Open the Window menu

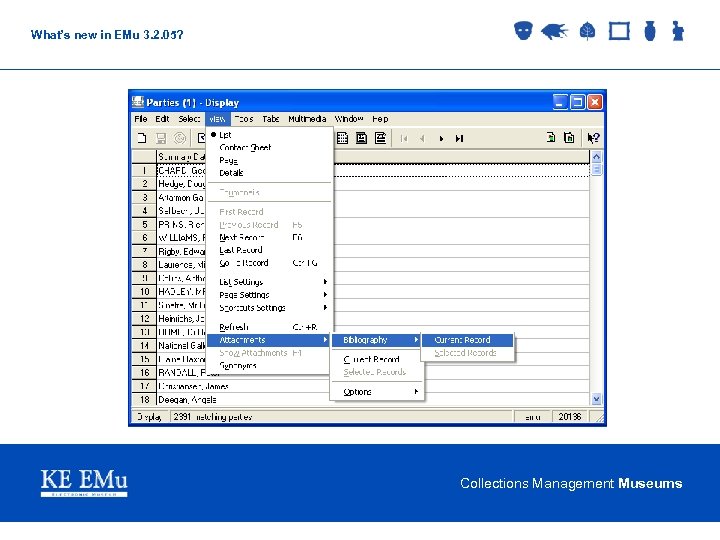[349, 119]
